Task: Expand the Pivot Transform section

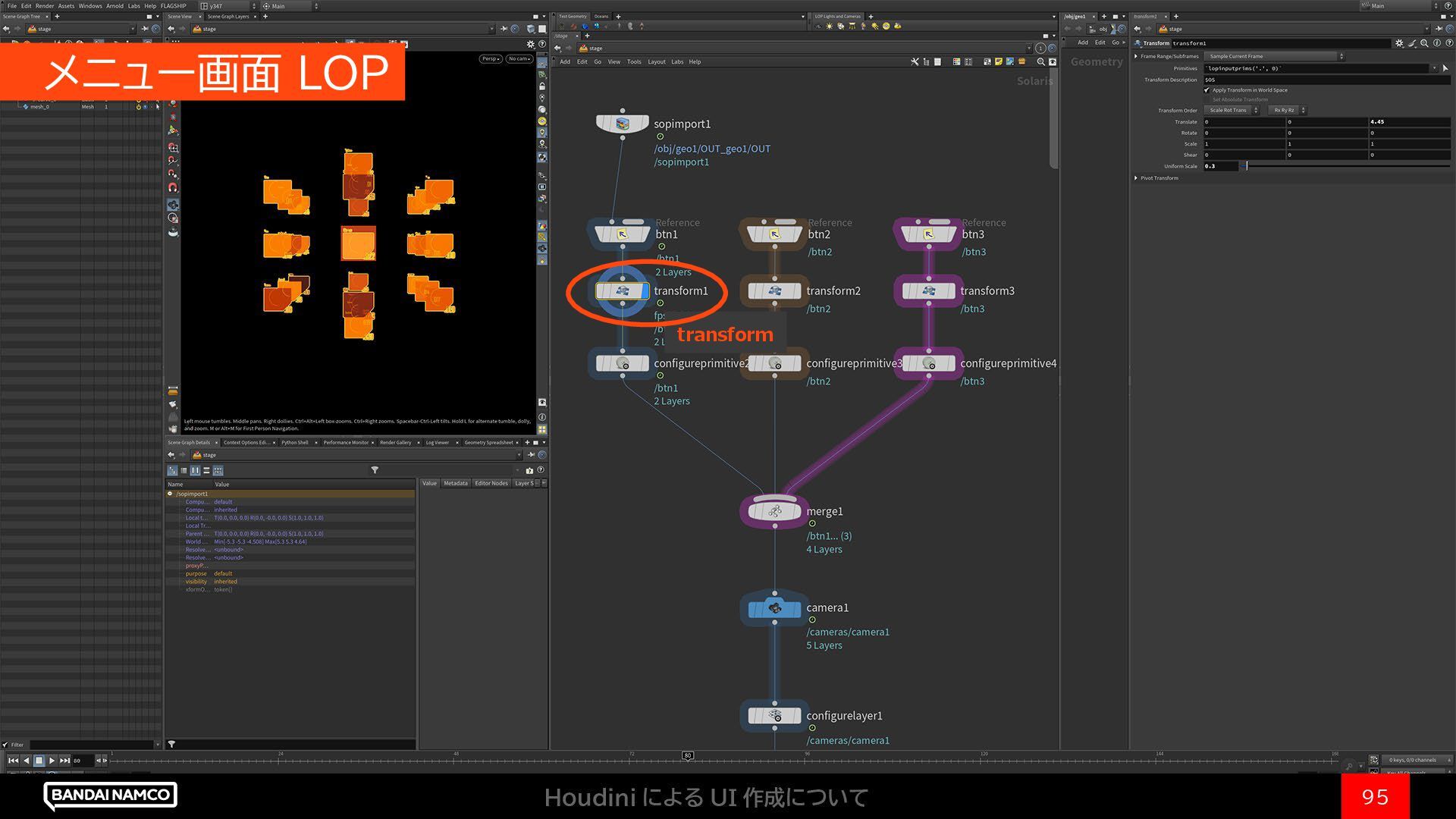Action: pyautogui.click(x=1136, y=178)
